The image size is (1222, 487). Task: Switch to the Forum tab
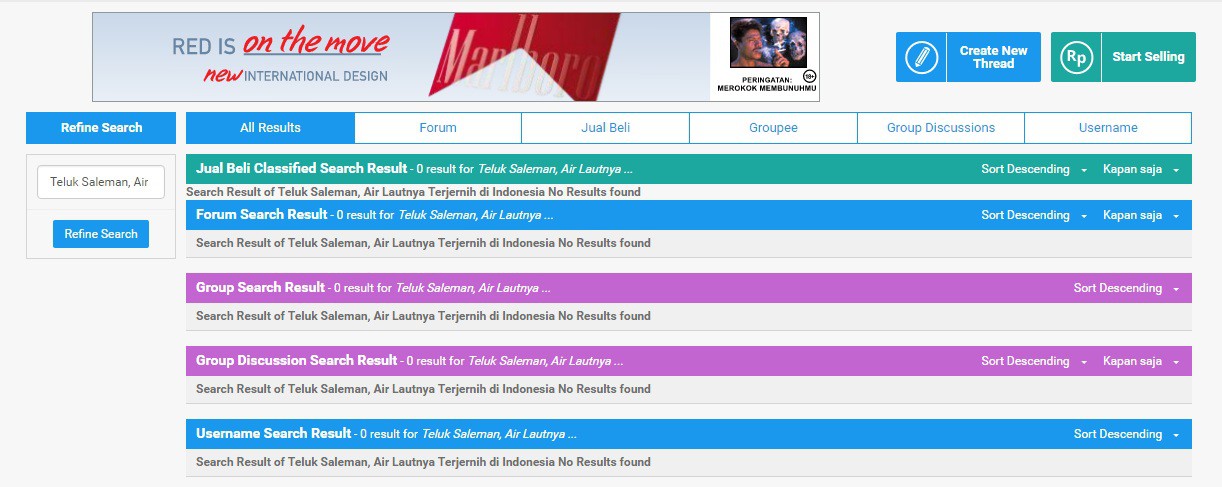click(x=438, y=128)
